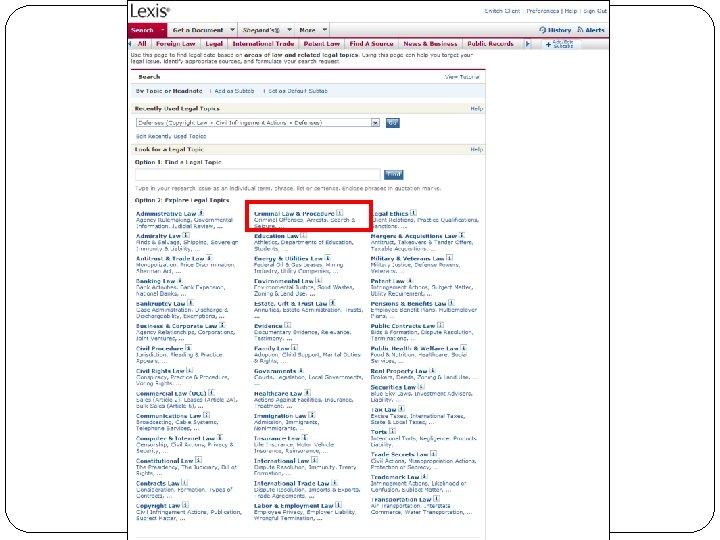Open info icon beside Antitrust & Trade Law
Image resolution: width=720 pixels, height=540 pixels.
(209, 258)
